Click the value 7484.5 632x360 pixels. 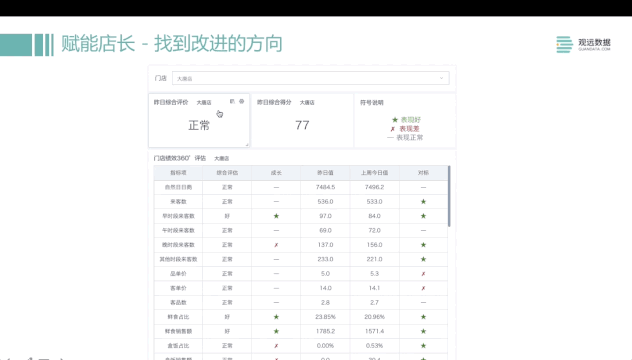[325, 187]
